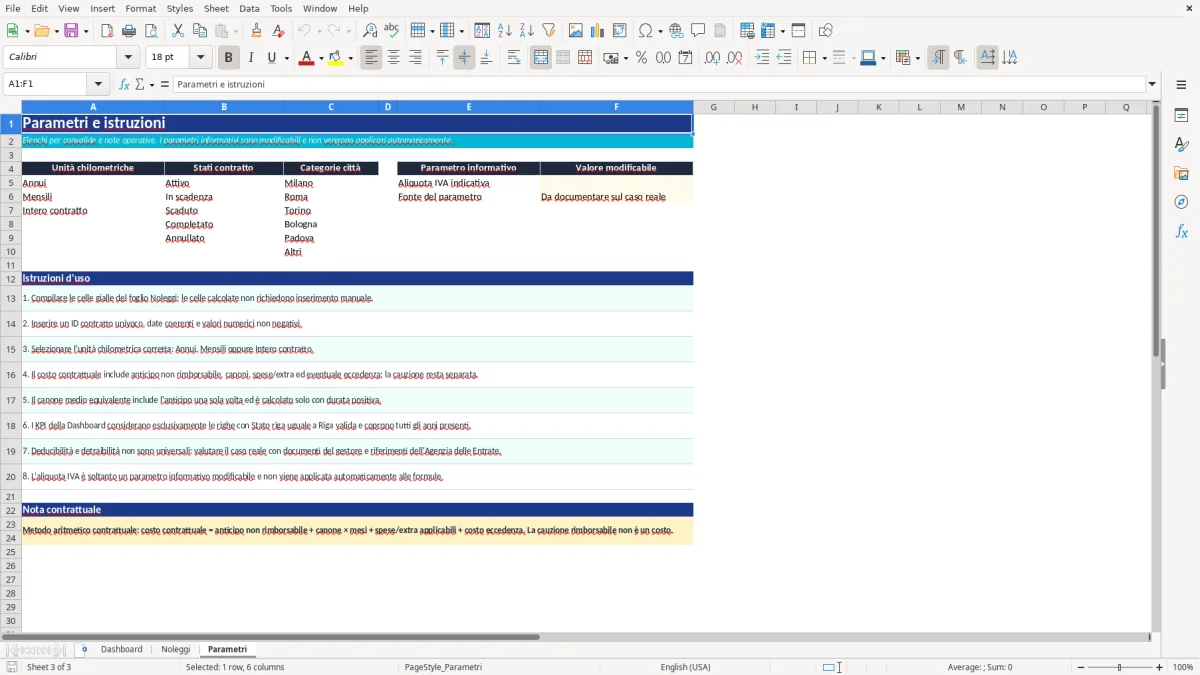Image resolution: width=1200 pixels, height=675 pixels.
Task: Print the spreadsheet with the printer icon
Action: 129,31
